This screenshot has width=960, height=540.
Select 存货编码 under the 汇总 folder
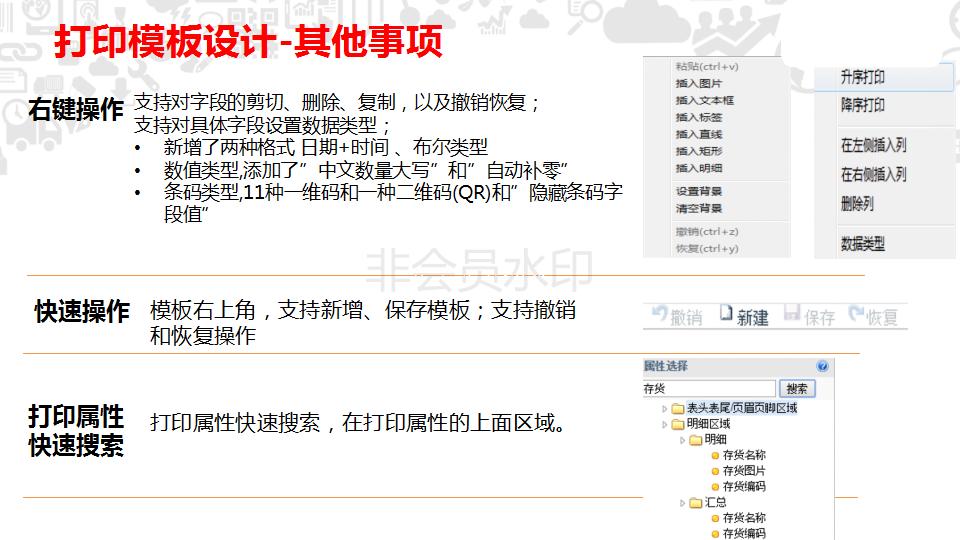(744, 534)
